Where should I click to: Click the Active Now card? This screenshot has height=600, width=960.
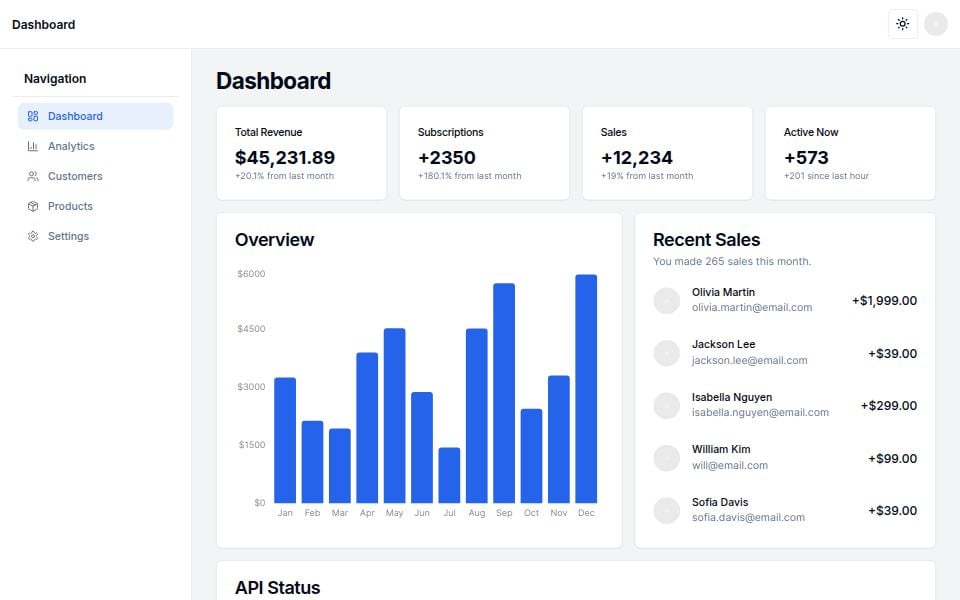click(x=849, y=152)
